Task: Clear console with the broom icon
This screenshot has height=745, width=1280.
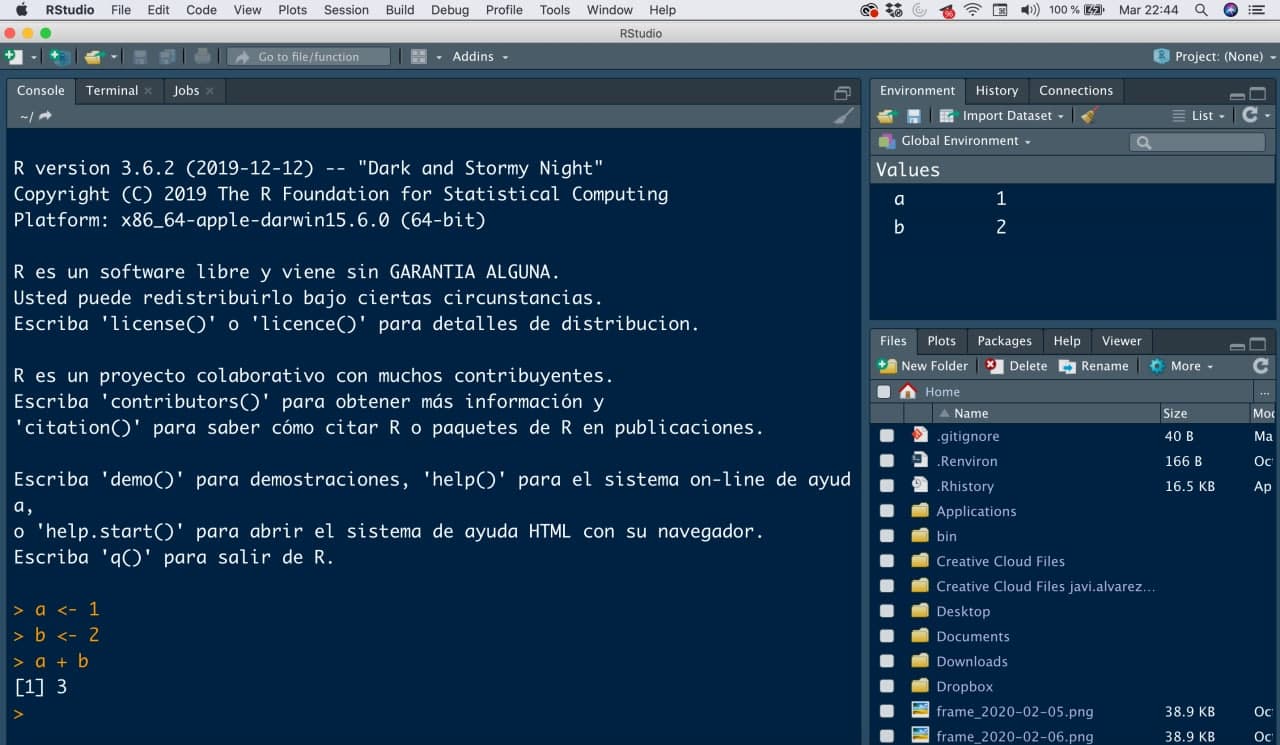Action: pos(844,116)
